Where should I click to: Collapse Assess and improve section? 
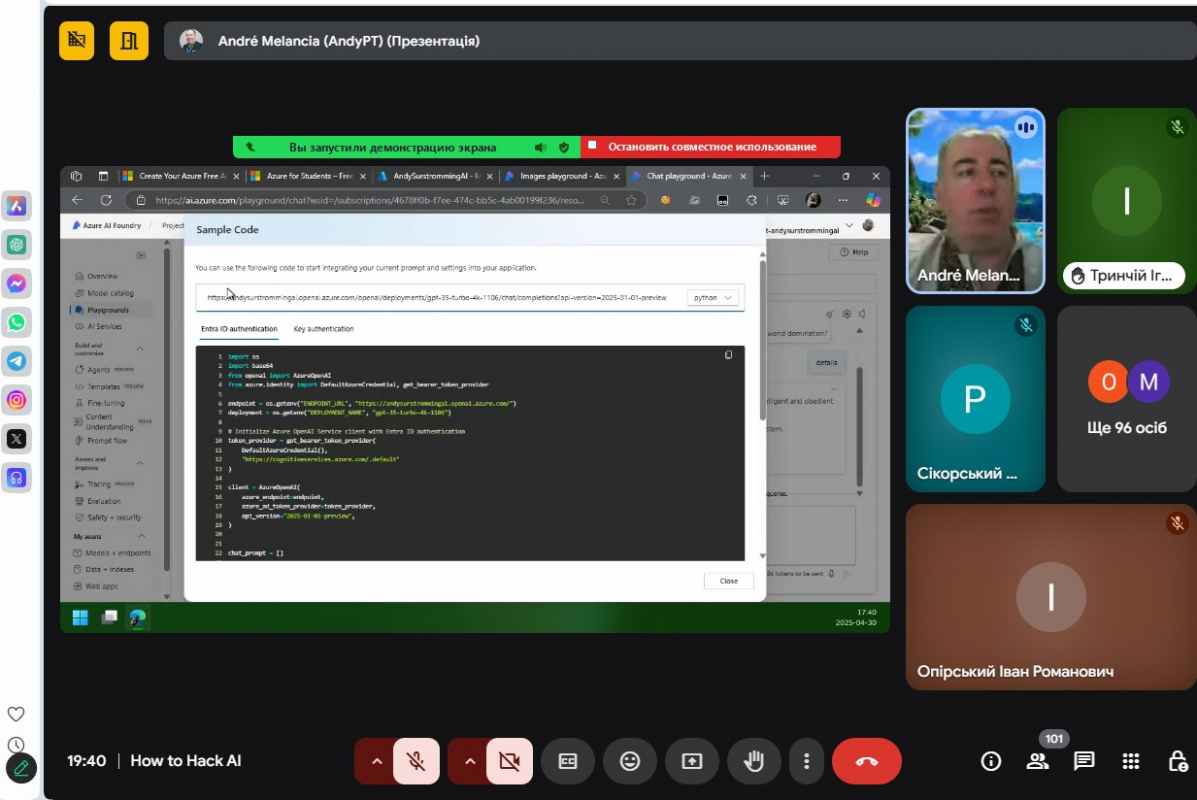tap(140, 463)
